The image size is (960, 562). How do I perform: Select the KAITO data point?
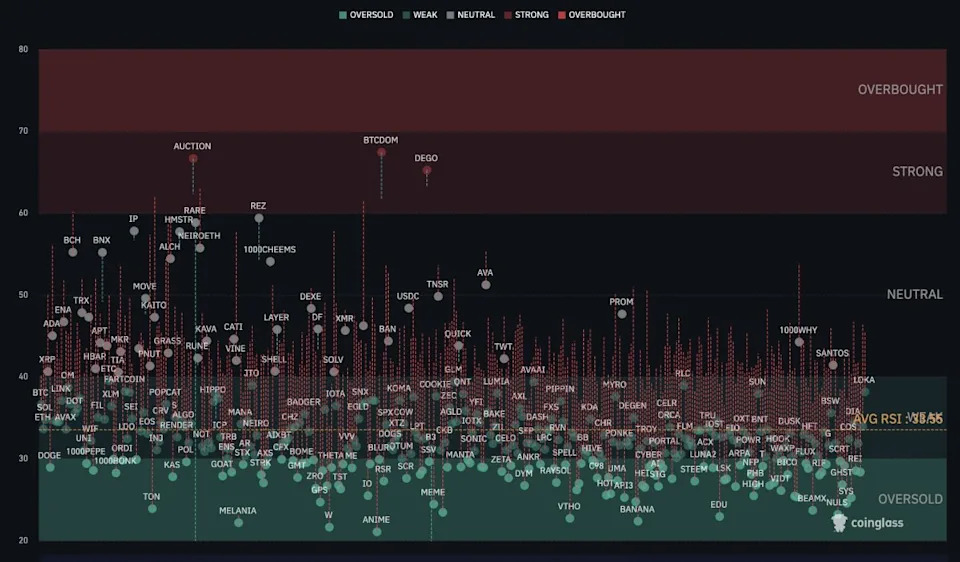point(154,317)
